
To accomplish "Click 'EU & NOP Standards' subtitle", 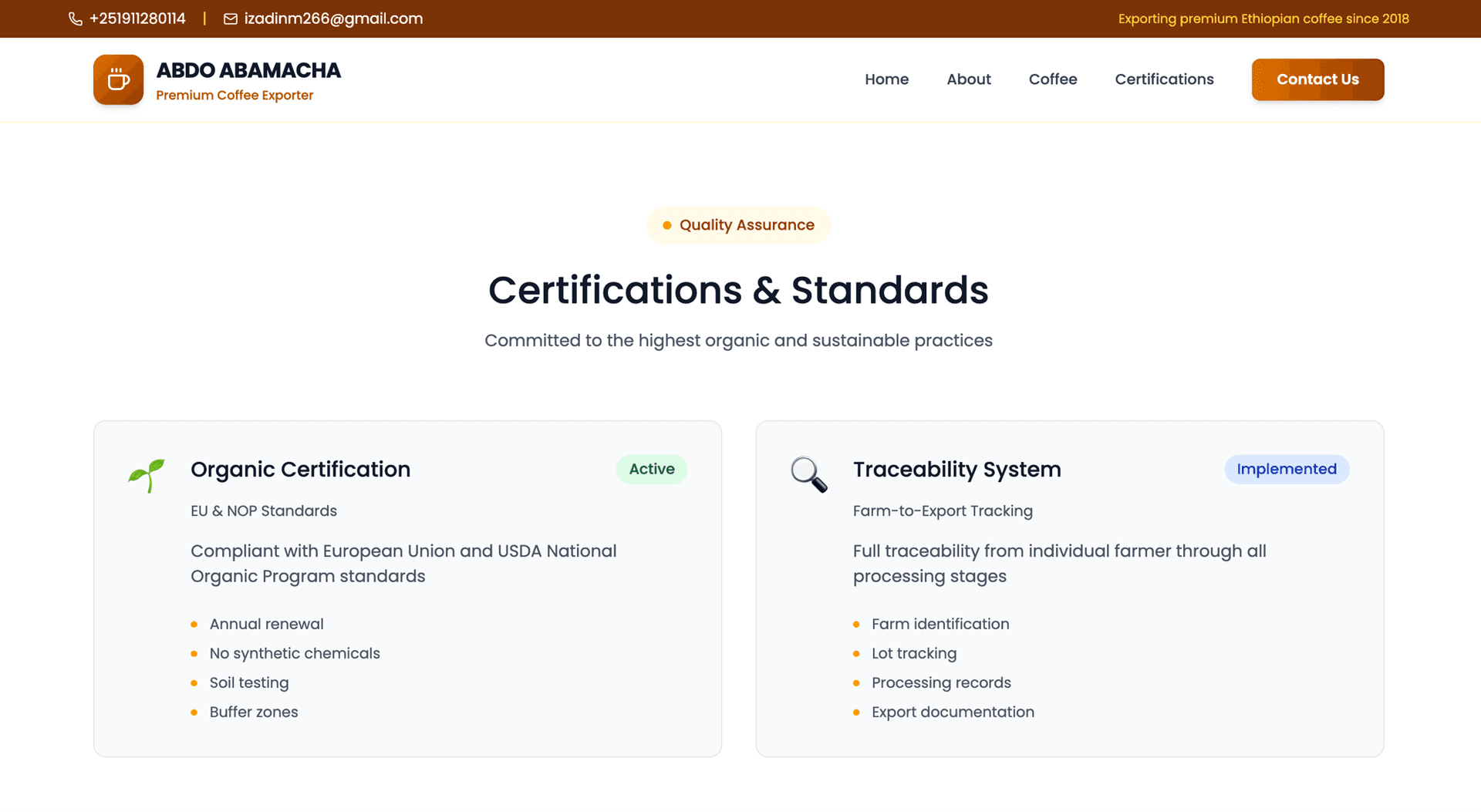I will point(264,511).
